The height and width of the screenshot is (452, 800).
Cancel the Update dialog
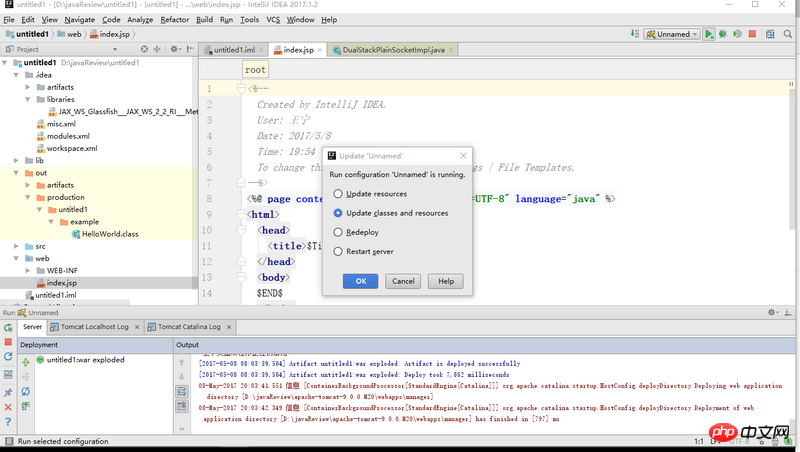[403, 281]
